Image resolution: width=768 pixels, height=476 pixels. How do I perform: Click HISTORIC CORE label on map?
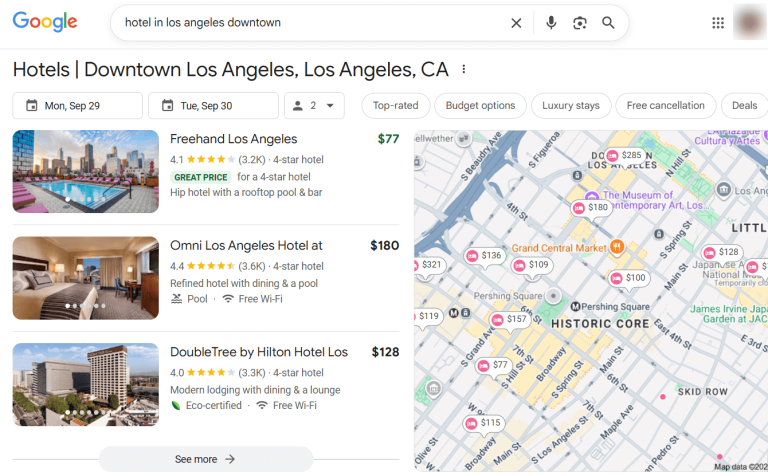(x=600, y=324)
